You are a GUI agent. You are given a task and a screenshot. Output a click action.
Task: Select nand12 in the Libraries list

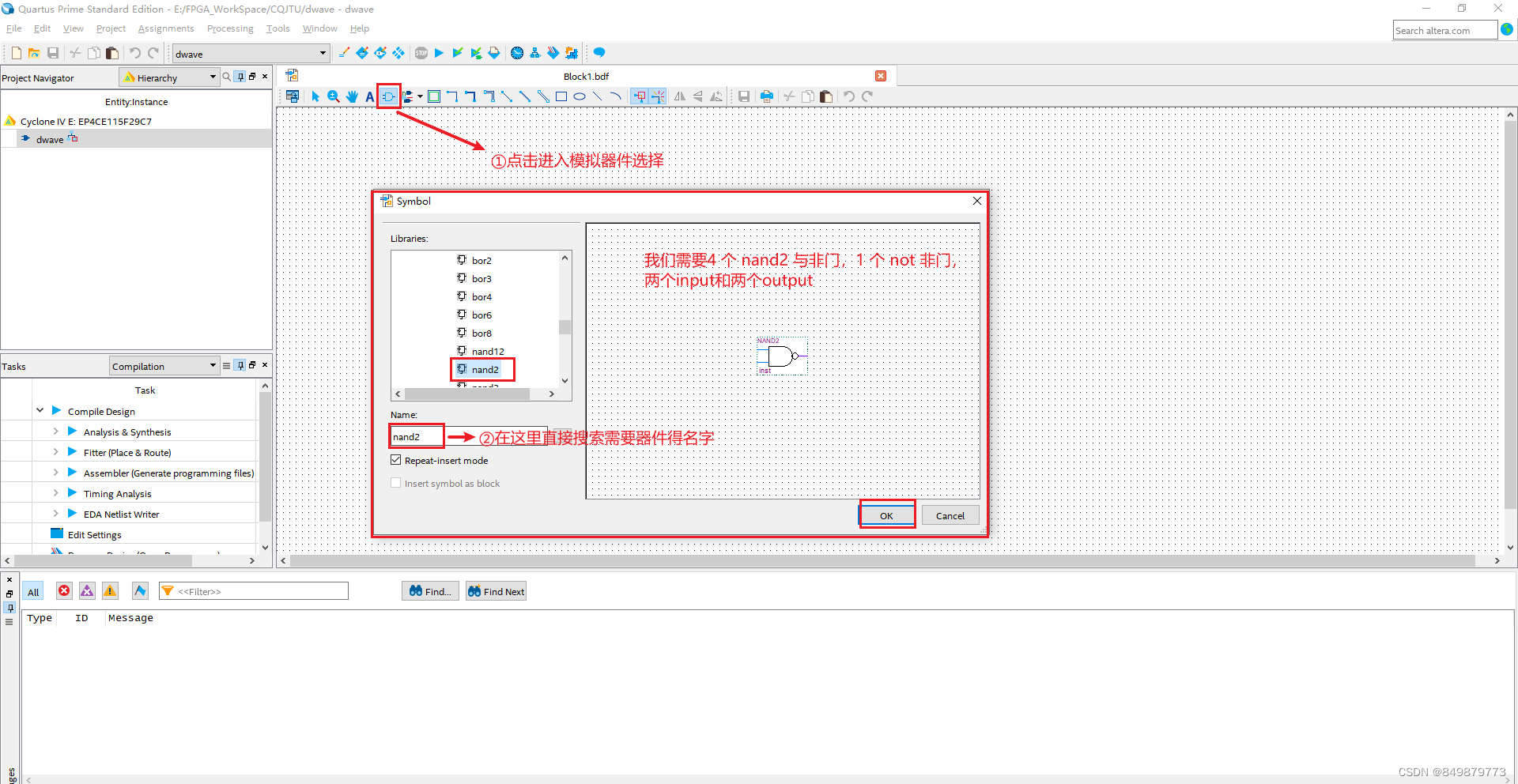[488, 351]
